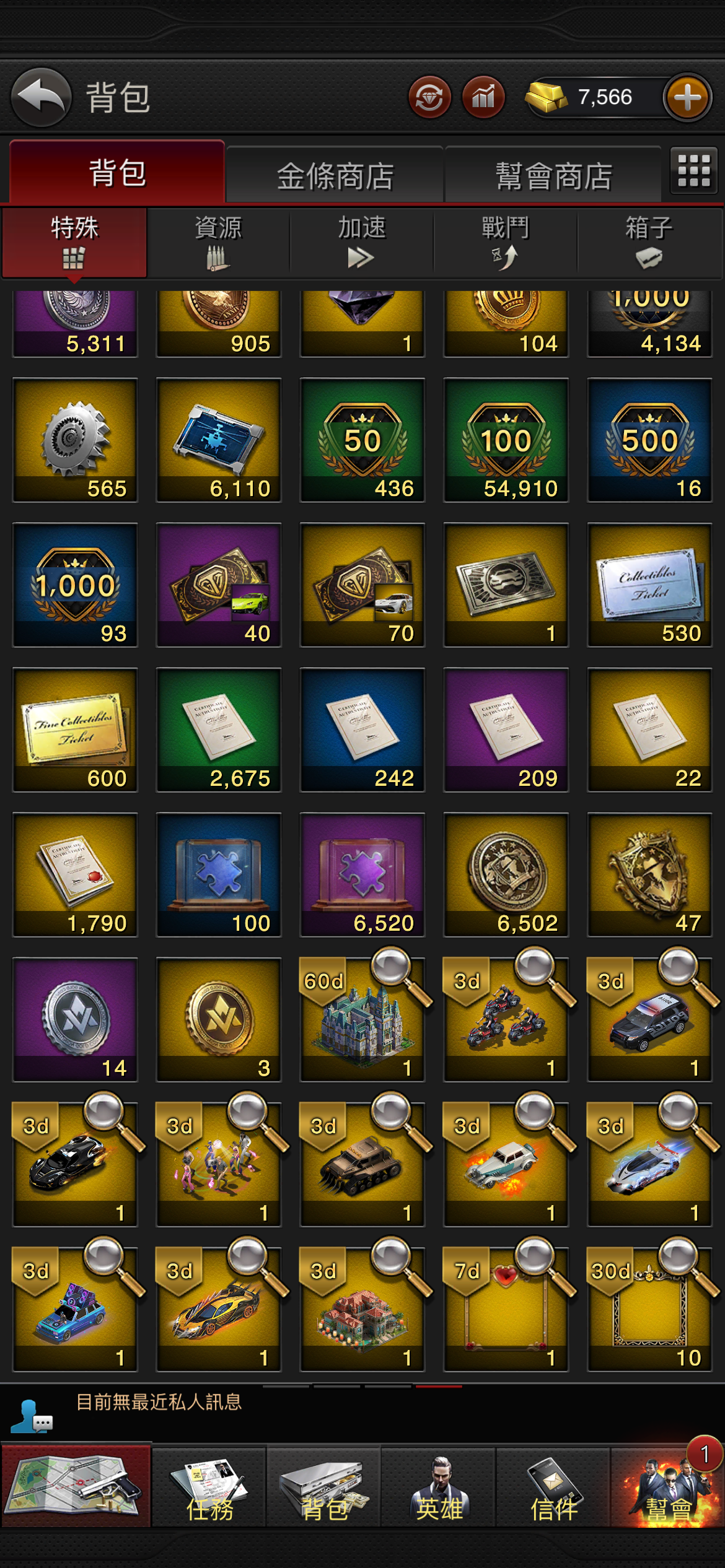
Task: Select the 加速 category tab
Action: click(x=362, y=242)
